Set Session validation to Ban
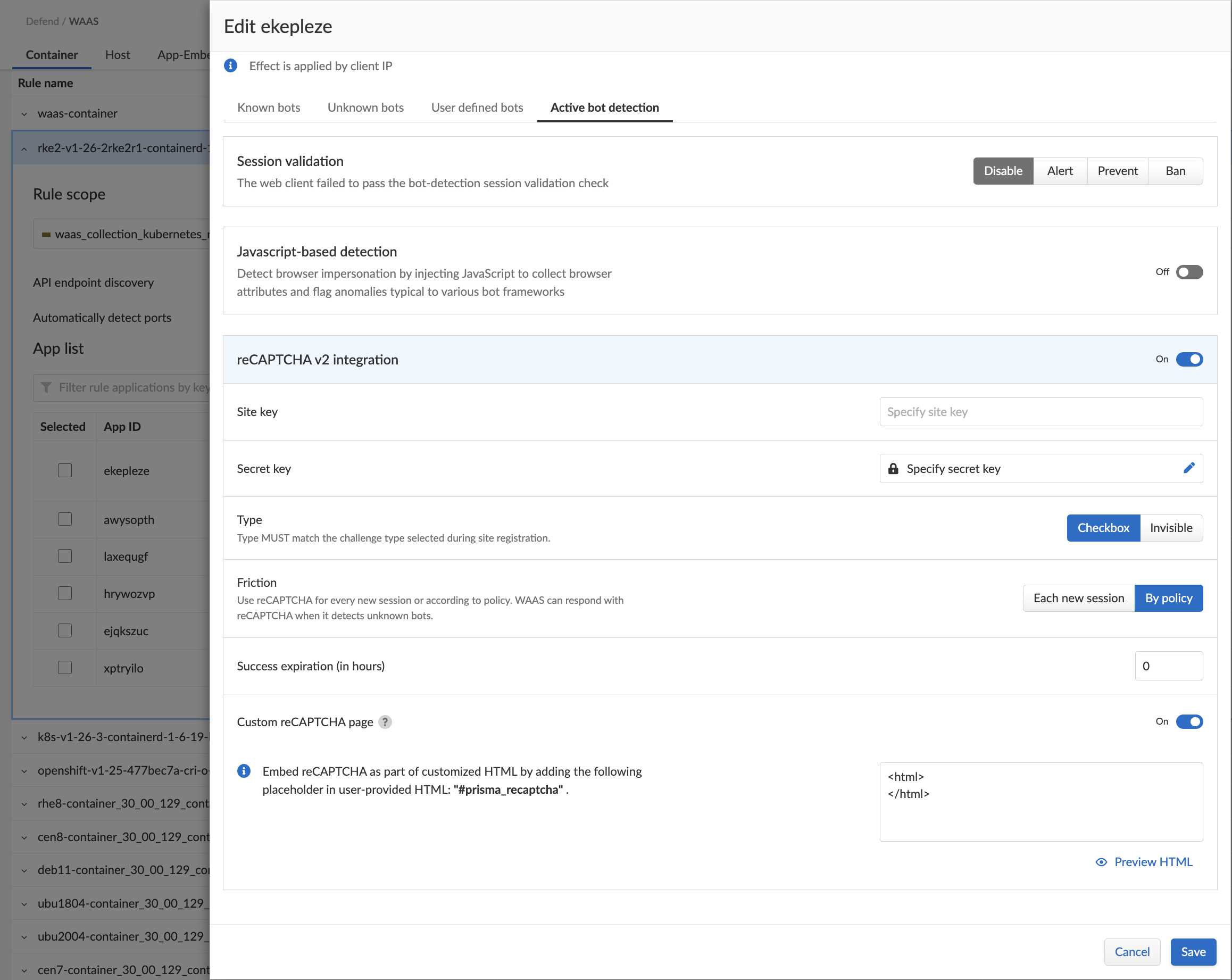Viewport: 1232px width, 980px height. click(x=1175, y=171)
